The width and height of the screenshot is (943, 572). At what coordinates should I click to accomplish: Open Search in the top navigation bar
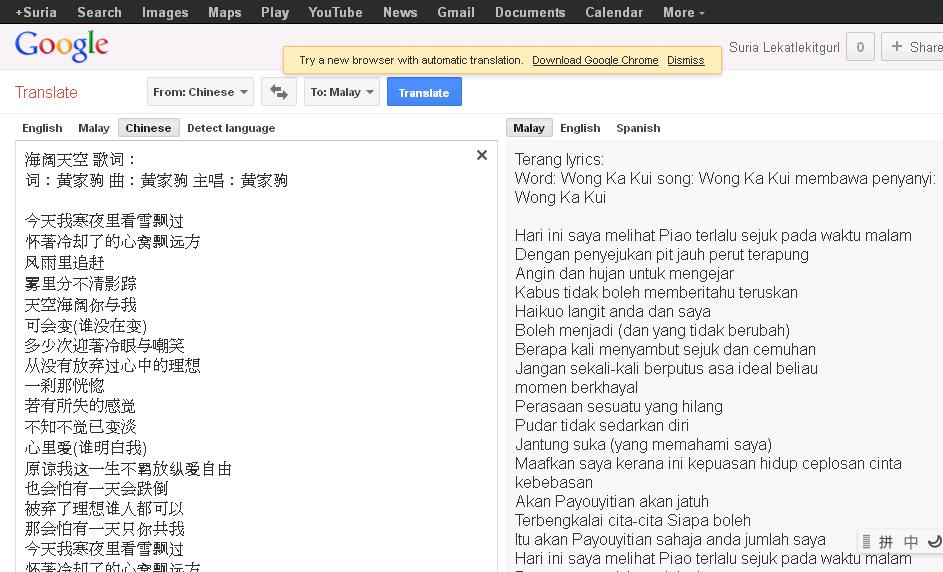(x=99, y=12)
